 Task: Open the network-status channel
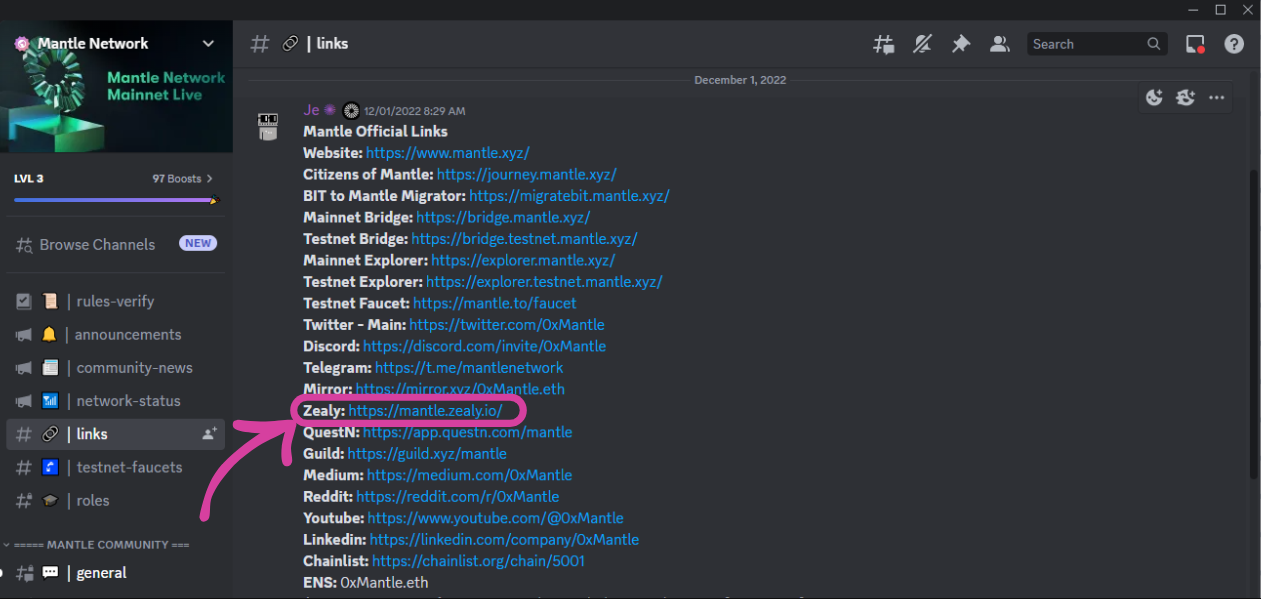point(115,400)
